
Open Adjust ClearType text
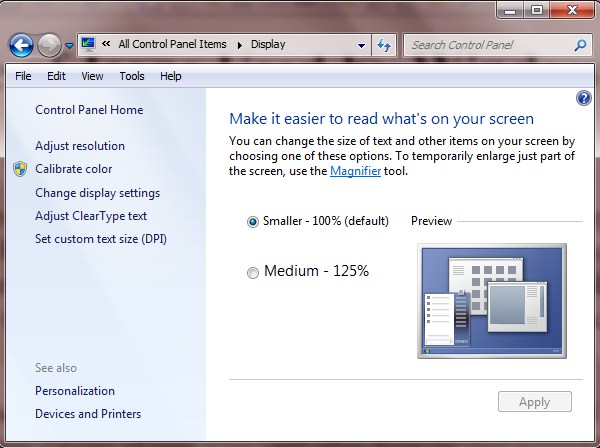click(91, 216)
